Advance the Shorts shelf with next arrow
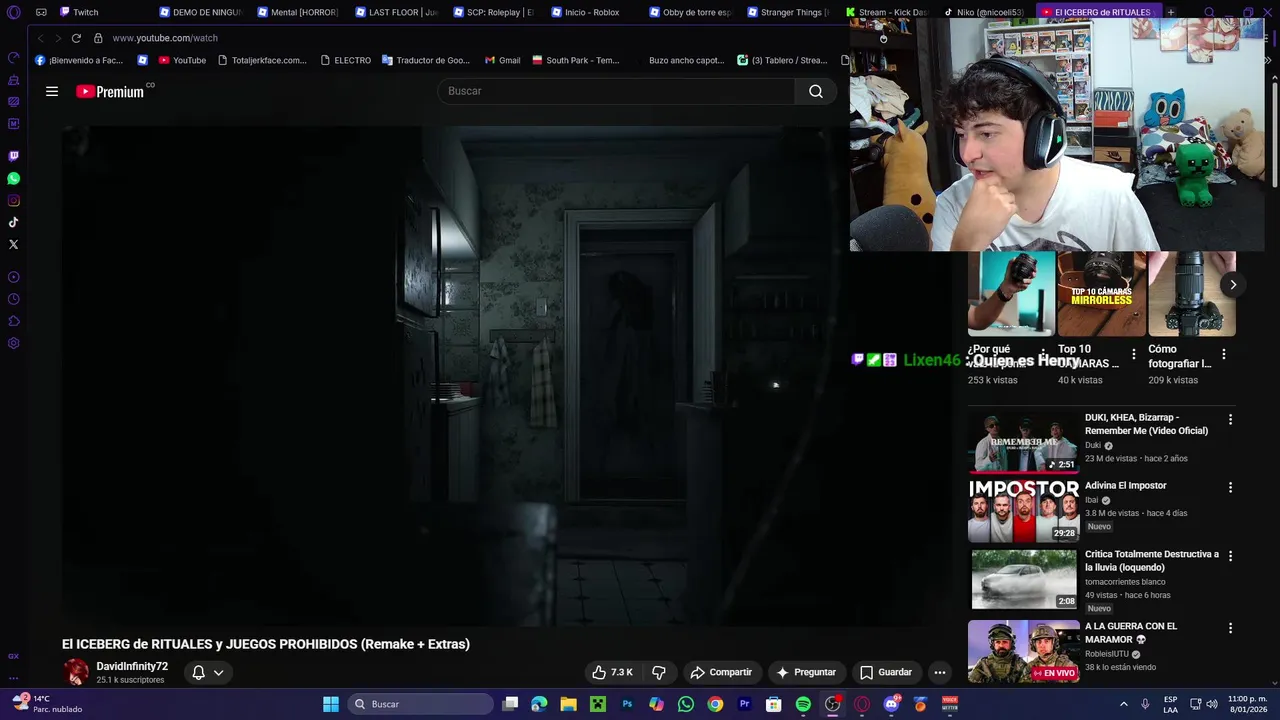This screenshot has height=720, width=1280. point(1233,285)
